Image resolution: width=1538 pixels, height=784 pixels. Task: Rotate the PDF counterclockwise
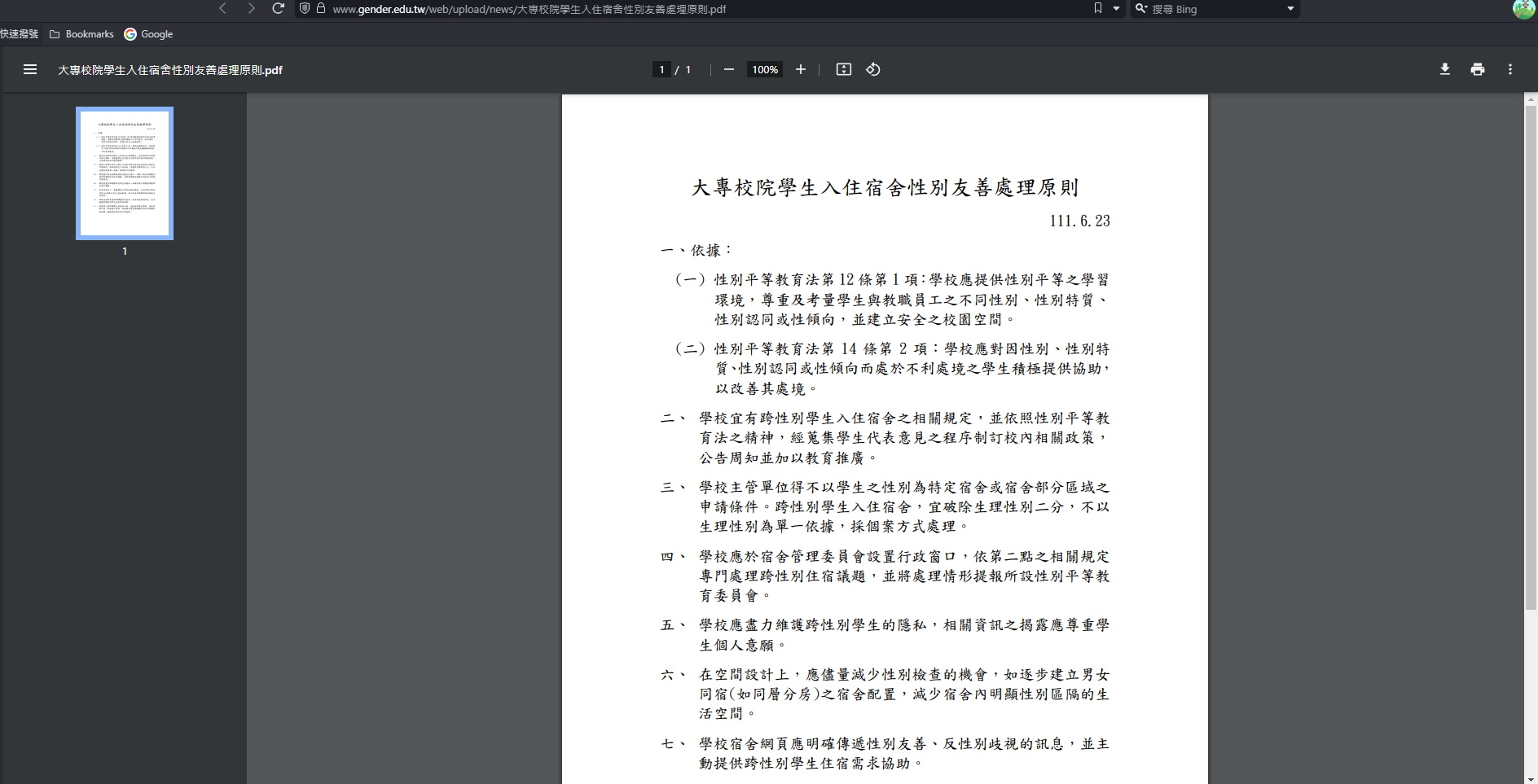pyautogui.click(x=873, y=69)
